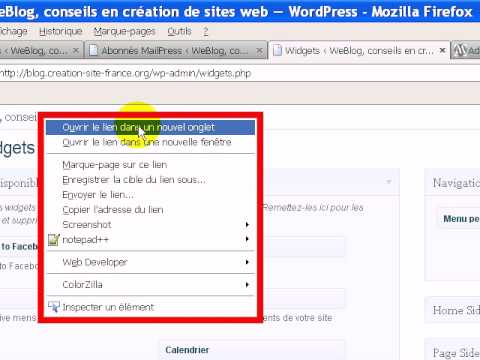Open the Navigation widget area header
The width and height of the screenshot is (480, 360).
point(453,183)
